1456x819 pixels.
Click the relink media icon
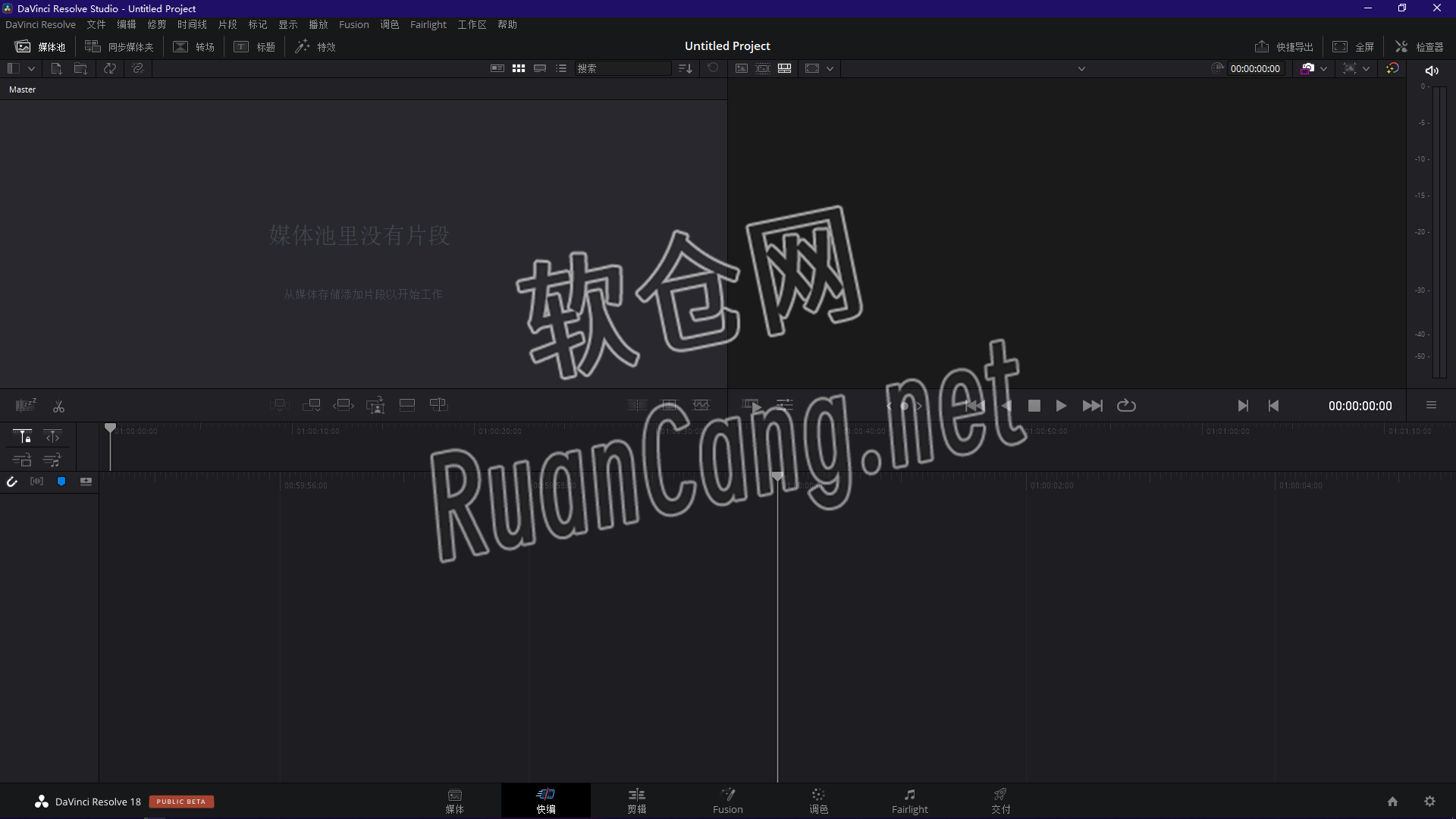click(137, 68)
